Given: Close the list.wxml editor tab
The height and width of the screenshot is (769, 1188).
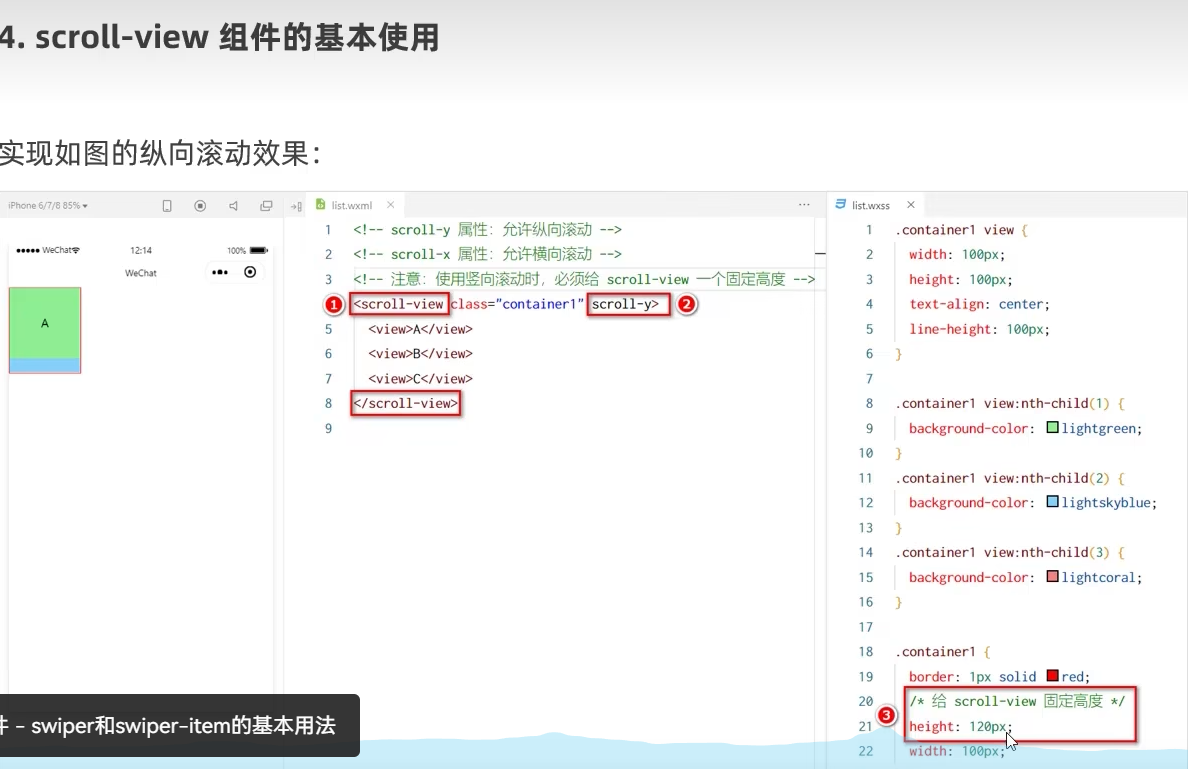Looking at the screenshot, I should click(x=390, y=205).
